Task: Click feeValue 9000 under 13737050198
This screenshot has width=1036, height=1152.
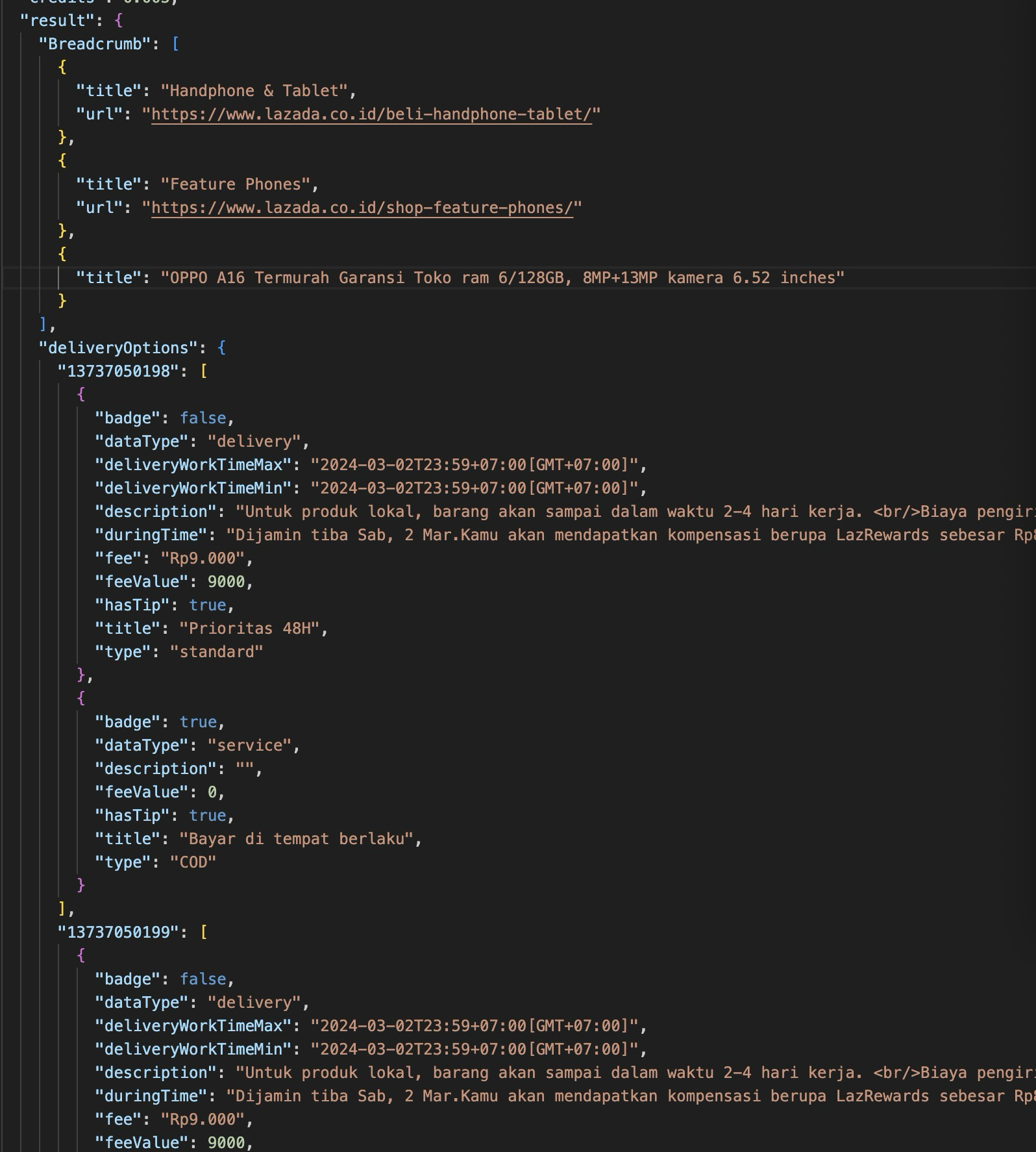Action: pyautogui.click(x=227, y=582)
